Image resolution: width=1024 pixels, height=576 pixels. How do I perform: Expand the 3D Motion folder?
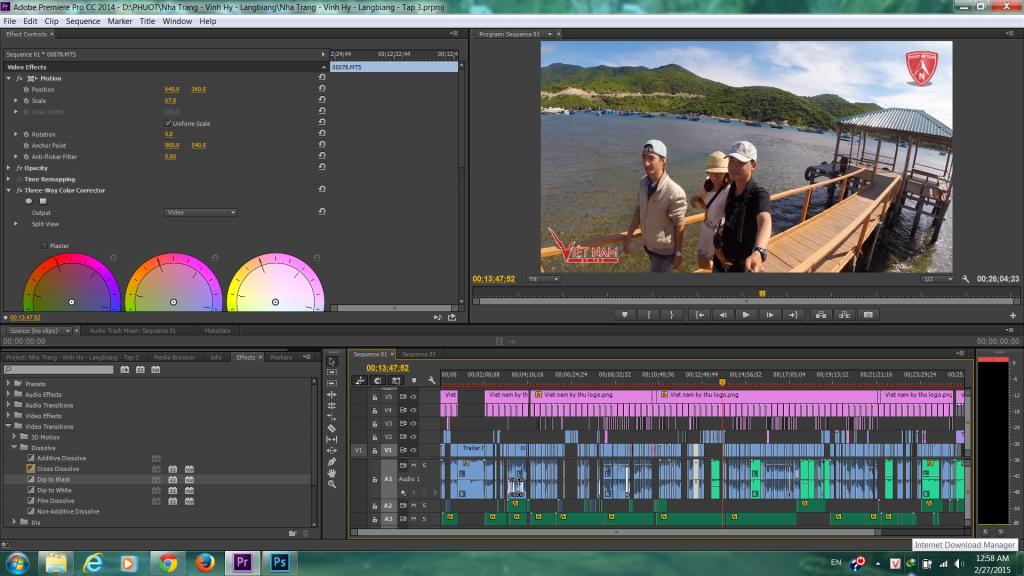[x=14, y=436]
